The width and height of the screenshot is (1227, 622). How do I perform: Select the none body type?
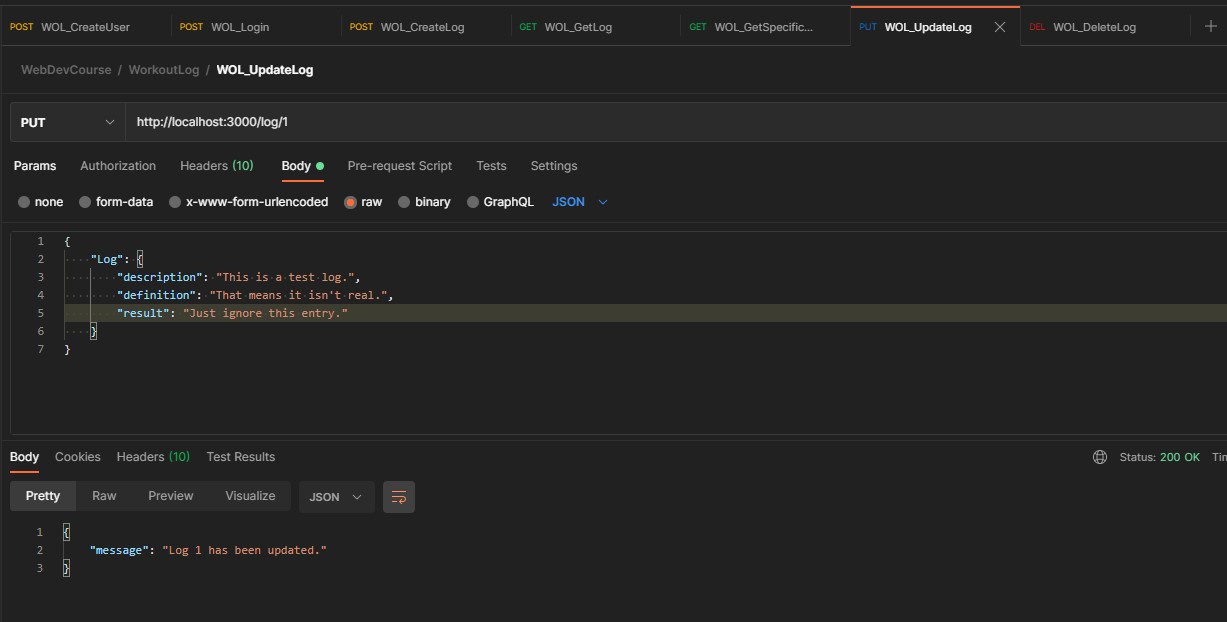41,202
